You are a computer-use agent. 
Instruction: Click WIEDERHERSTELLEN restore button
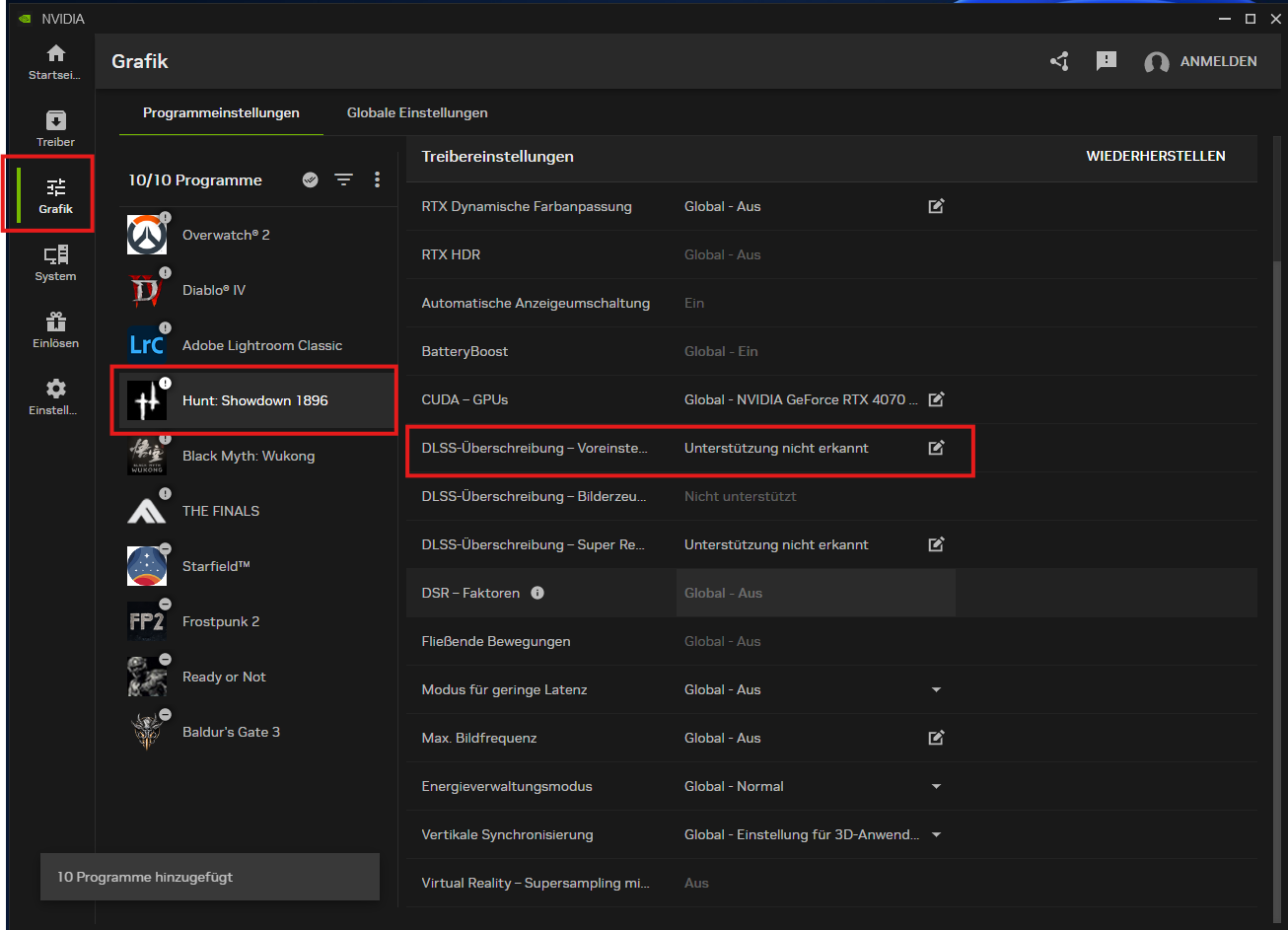1156,156
